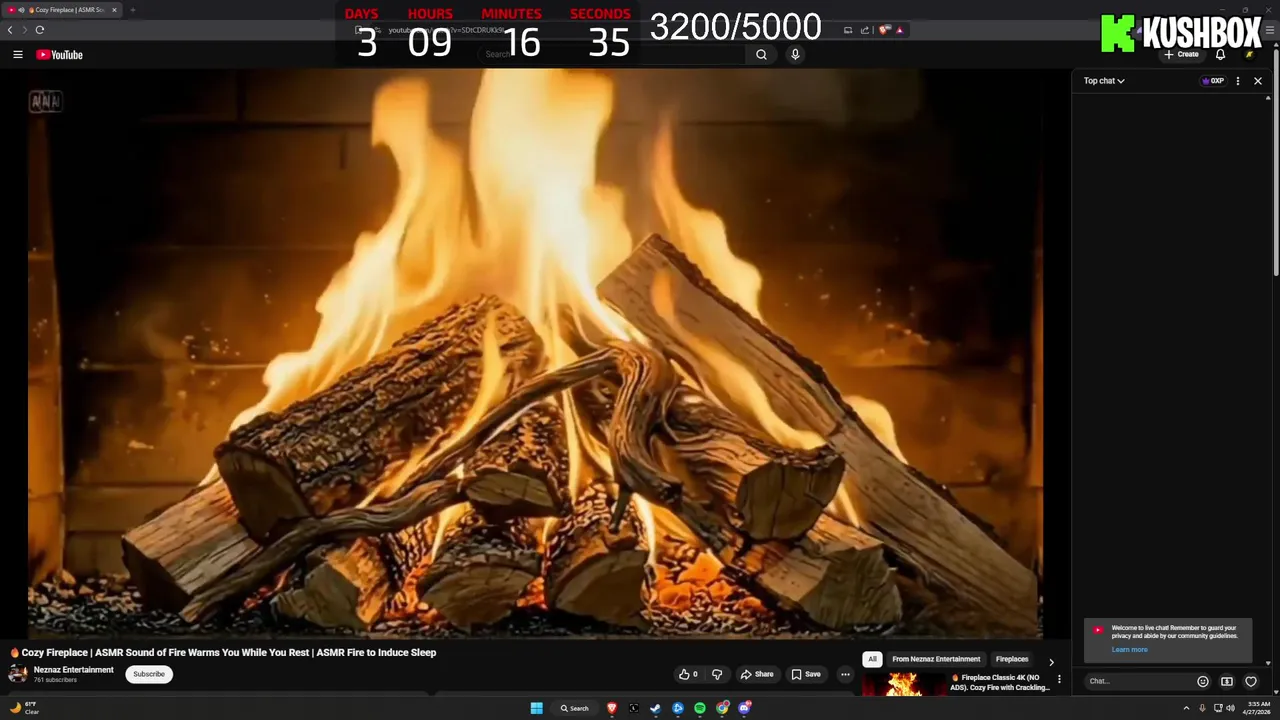The height and width of the screenshot is (720, 1280).
Task: Open the clock showing 3:55 AM
Action: [x=1259, y=708]
